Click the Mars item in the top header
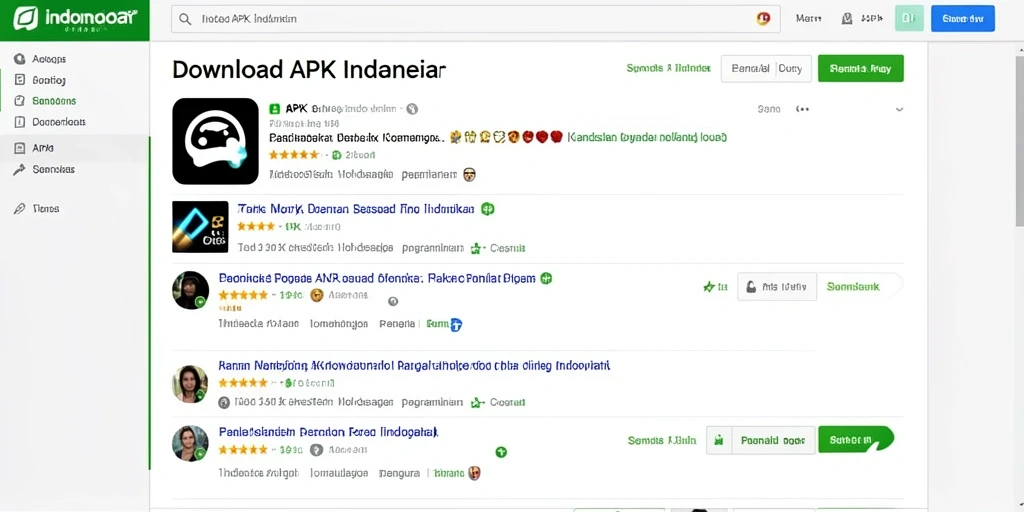 click(808, 19)
